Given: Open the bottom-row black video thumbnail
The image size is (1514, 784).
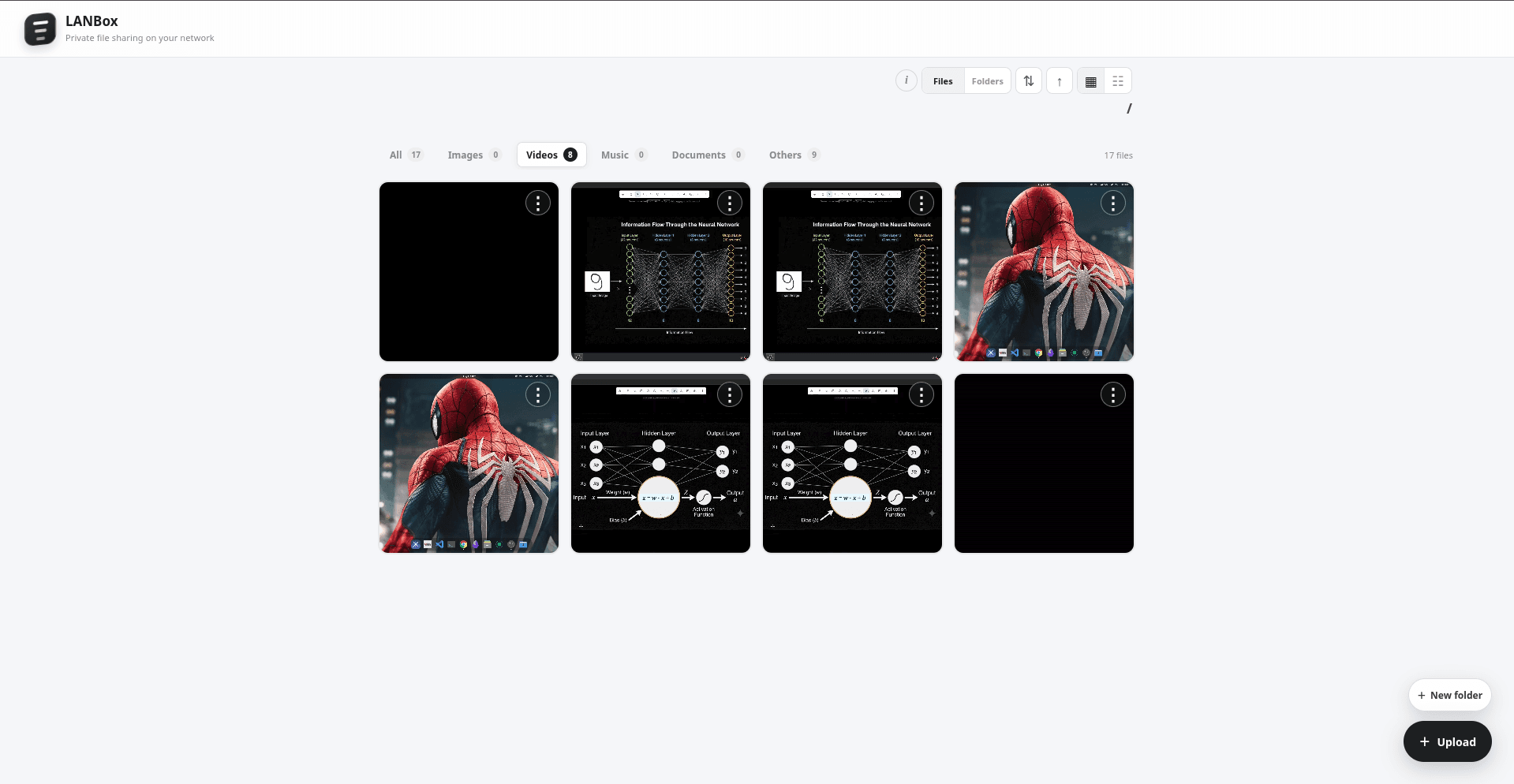Looking at the screenshot, I should [x=1044, y=464].
